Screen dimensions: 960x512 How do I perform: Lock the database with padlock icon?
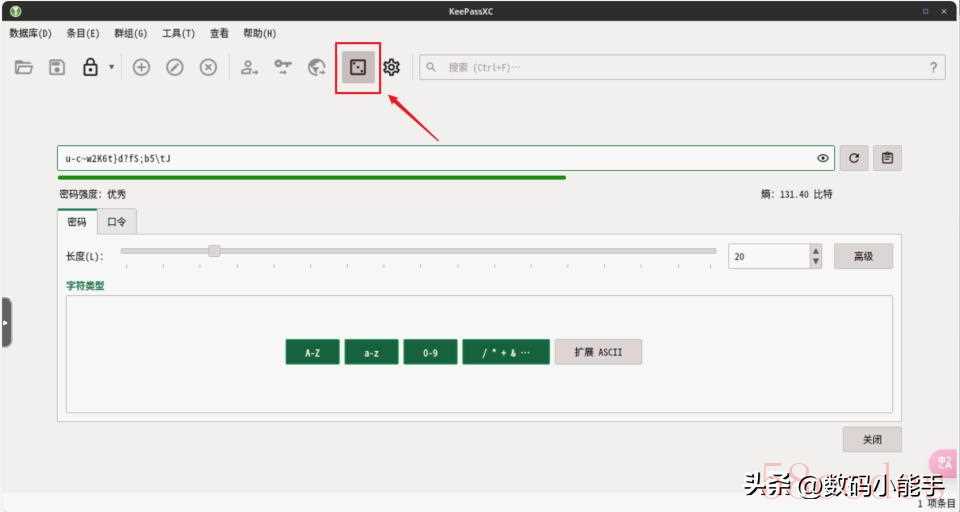click(x=90, y=68)
